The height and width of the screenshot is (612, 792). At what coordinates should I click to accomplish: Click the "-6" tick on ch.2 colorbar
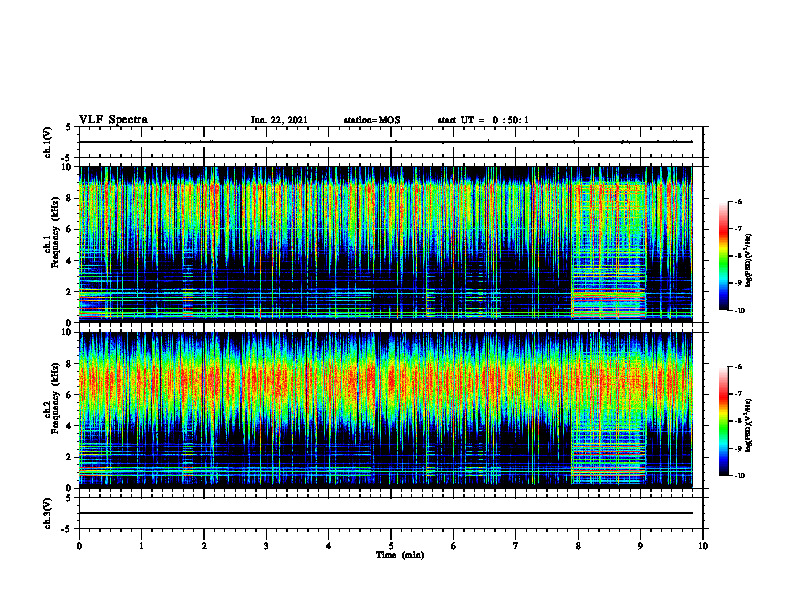pos(738,367)
